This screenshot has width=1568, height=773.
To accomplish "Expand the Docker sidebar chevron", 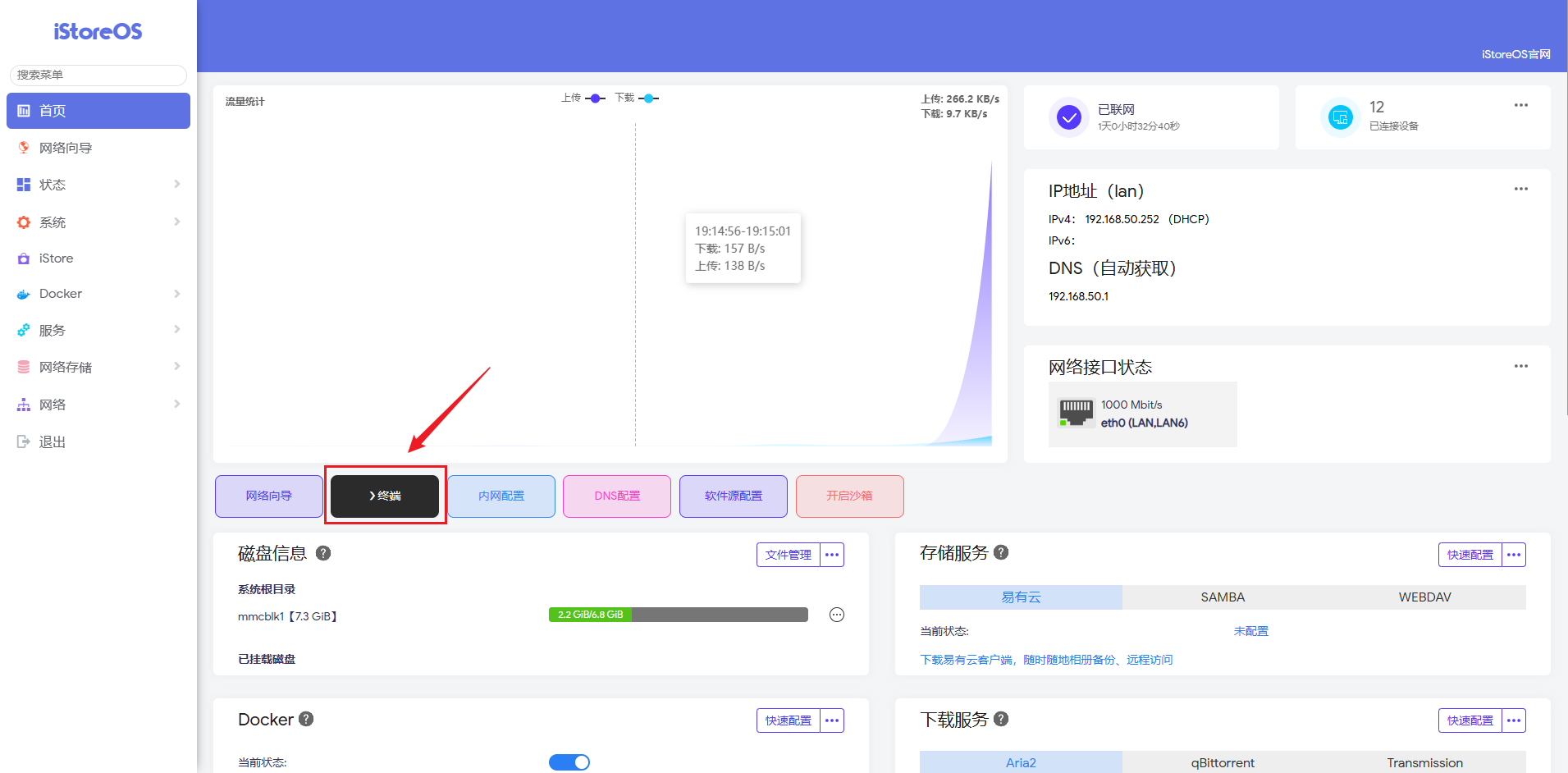I will point(177,294).
